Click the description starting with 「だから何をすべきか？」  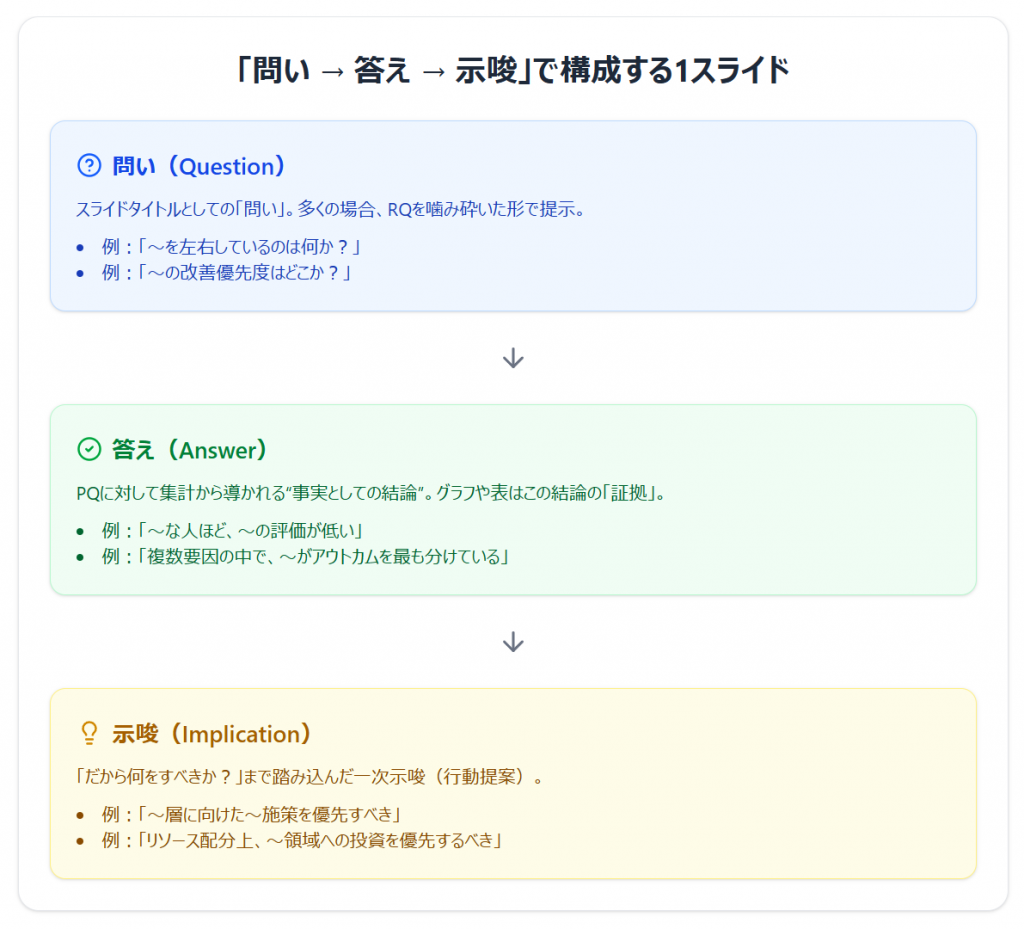(x=312, y=777)
